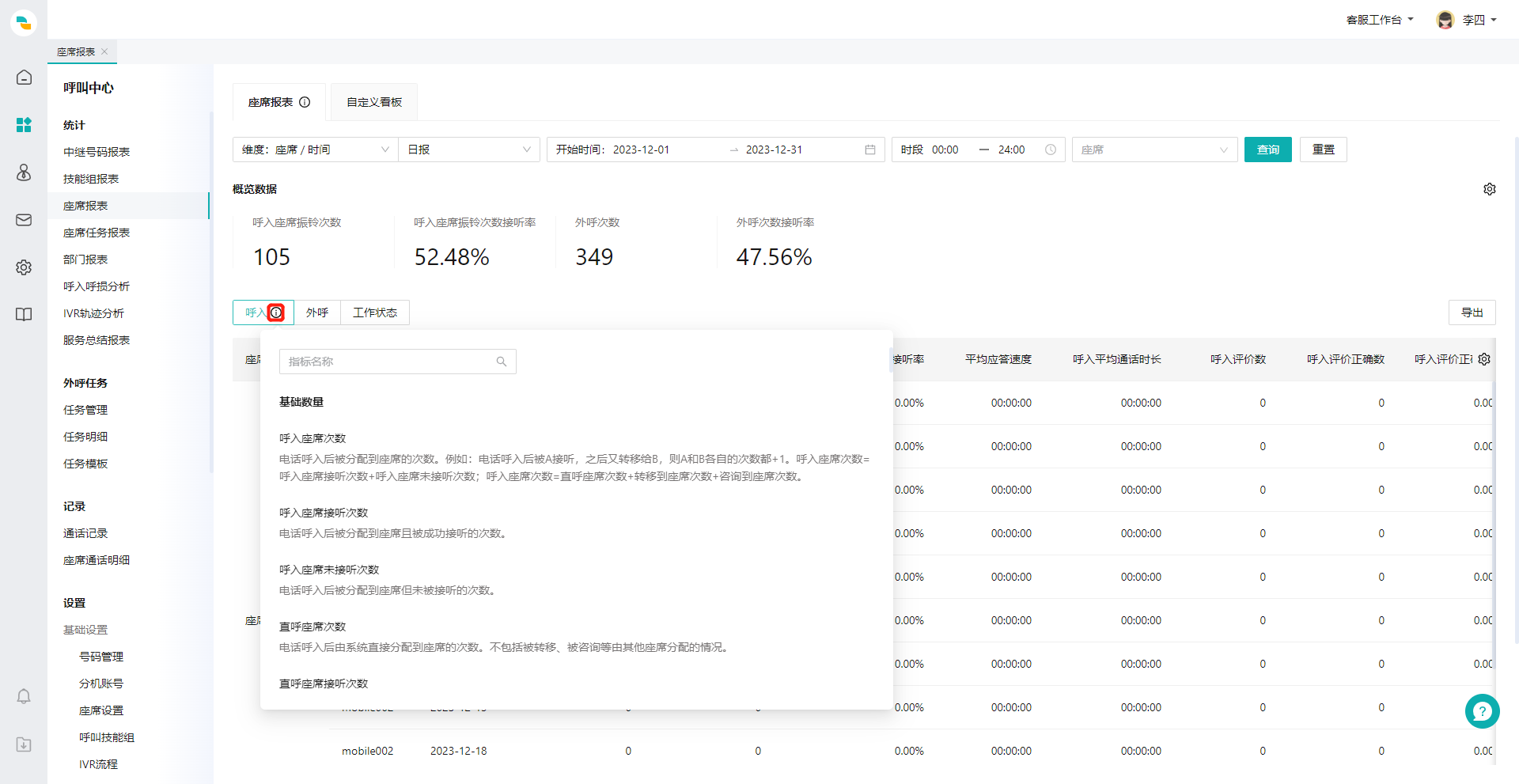Open 任务模板 in sidebar
1519x784 pixels.
(x=85, y=464)
